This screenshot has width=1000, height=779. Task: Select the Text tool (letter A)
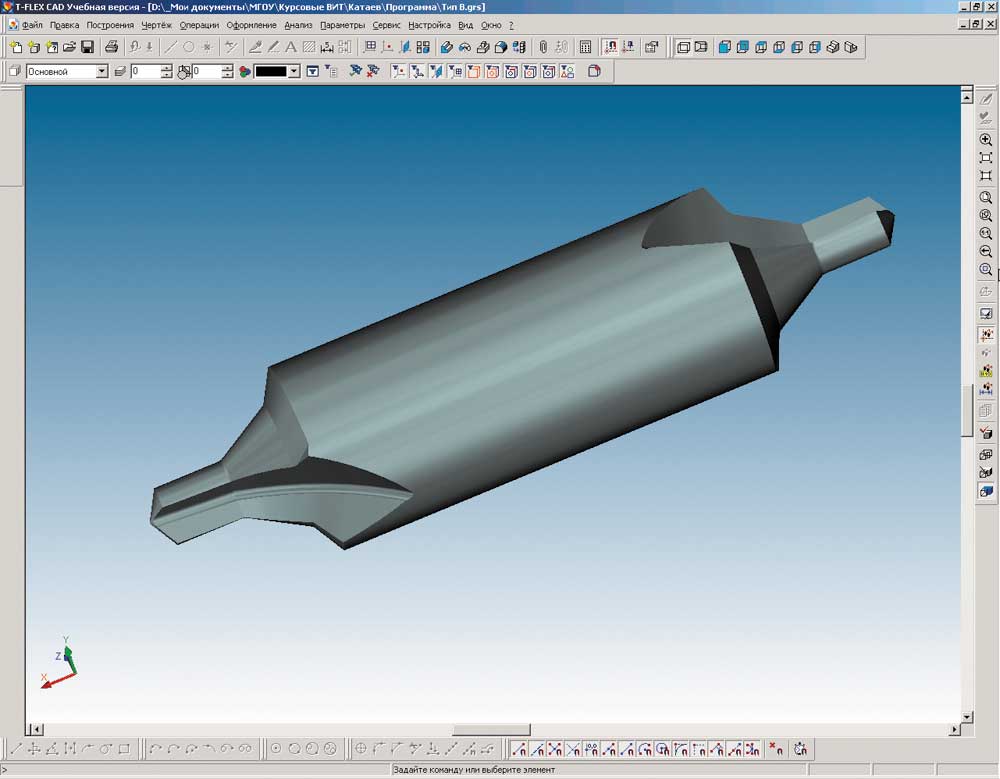(291, 47)
